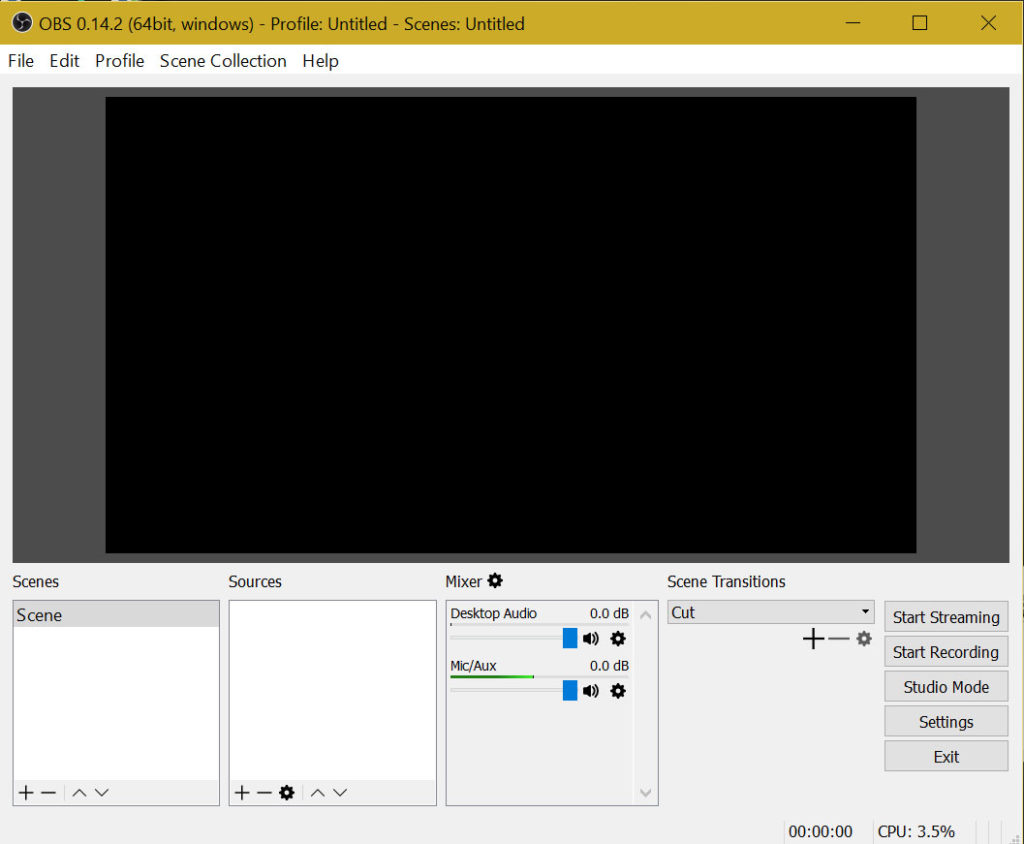The image size is (1024, 844).
Task: Click Start Recording
Action: click(x=946, y=652)
